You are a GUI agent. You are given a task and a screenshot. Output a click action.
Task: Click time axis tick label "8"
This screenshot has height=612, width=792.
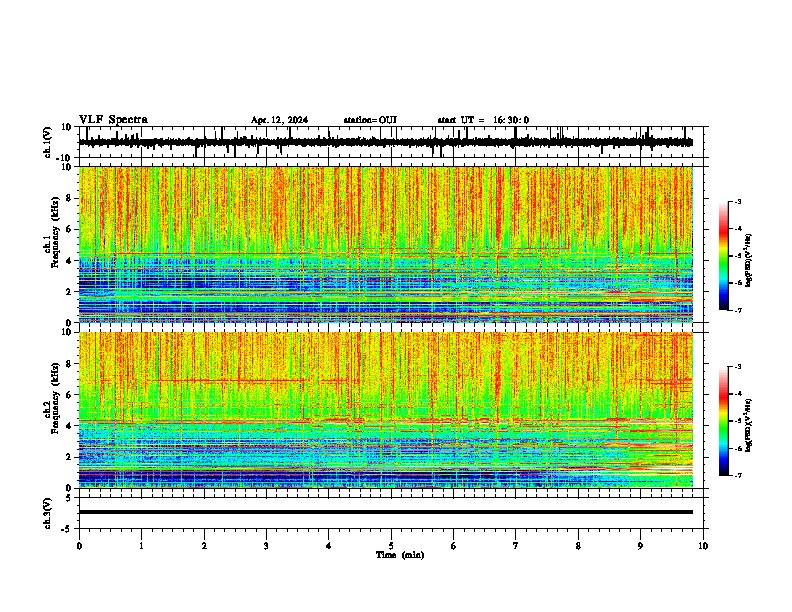tap(578, 546)
